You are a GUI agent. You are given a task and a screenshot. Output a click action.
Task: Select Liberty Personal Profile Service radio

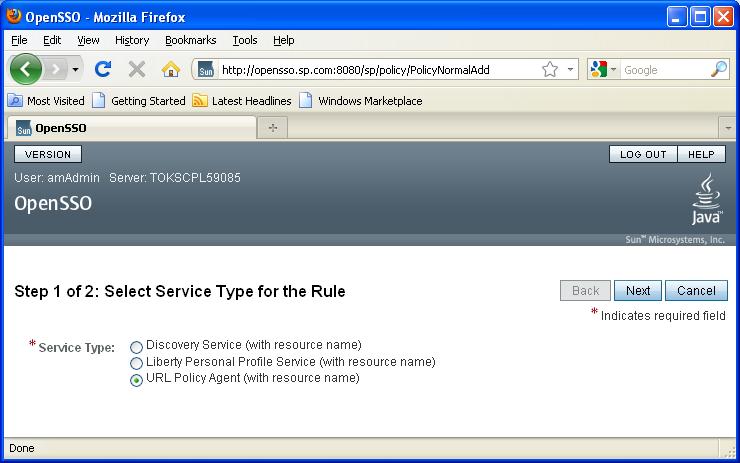click(x=136, y=363)
